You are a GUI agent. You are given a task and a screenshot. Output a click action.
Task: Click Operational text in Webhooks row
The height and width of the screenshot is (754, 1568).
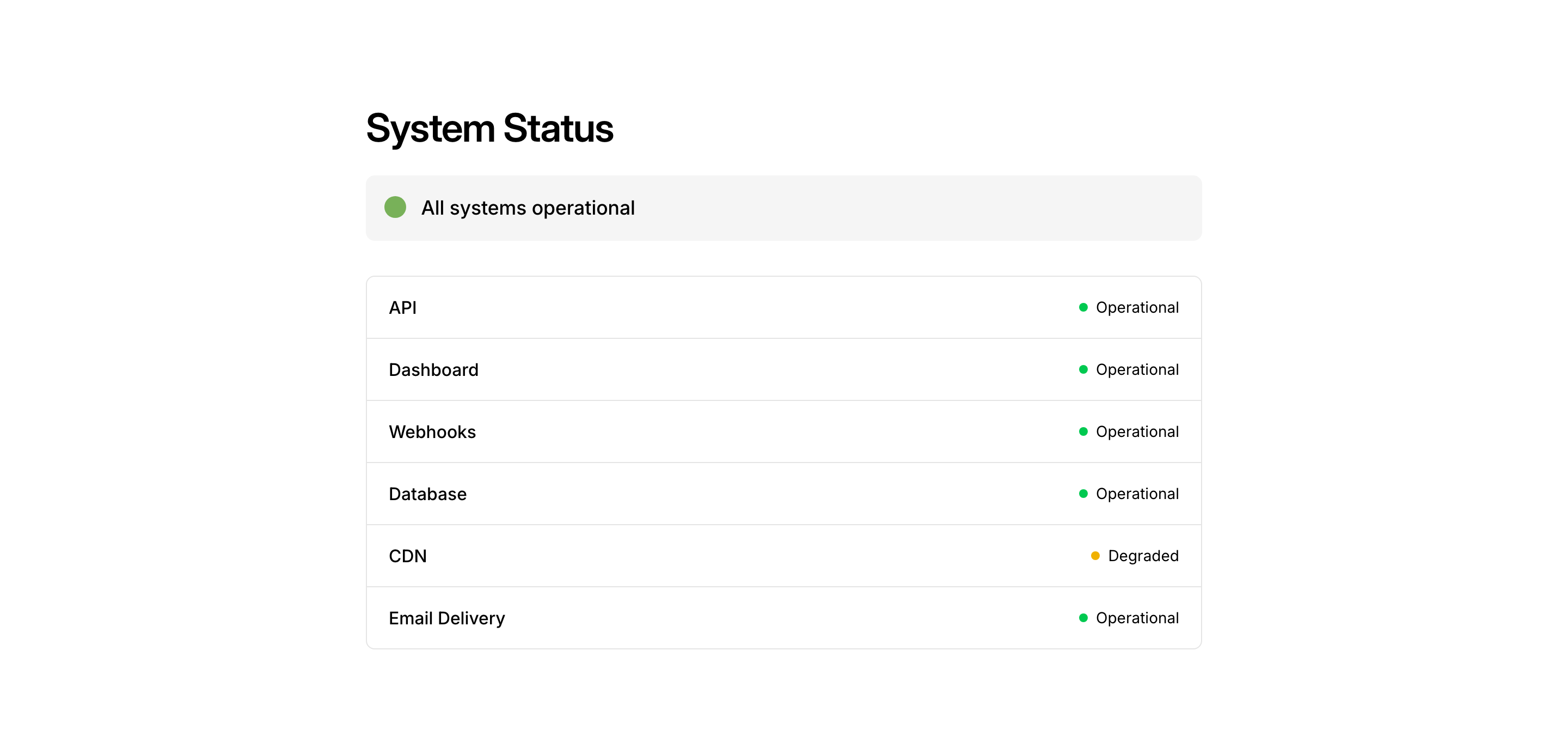(1136, 432)
